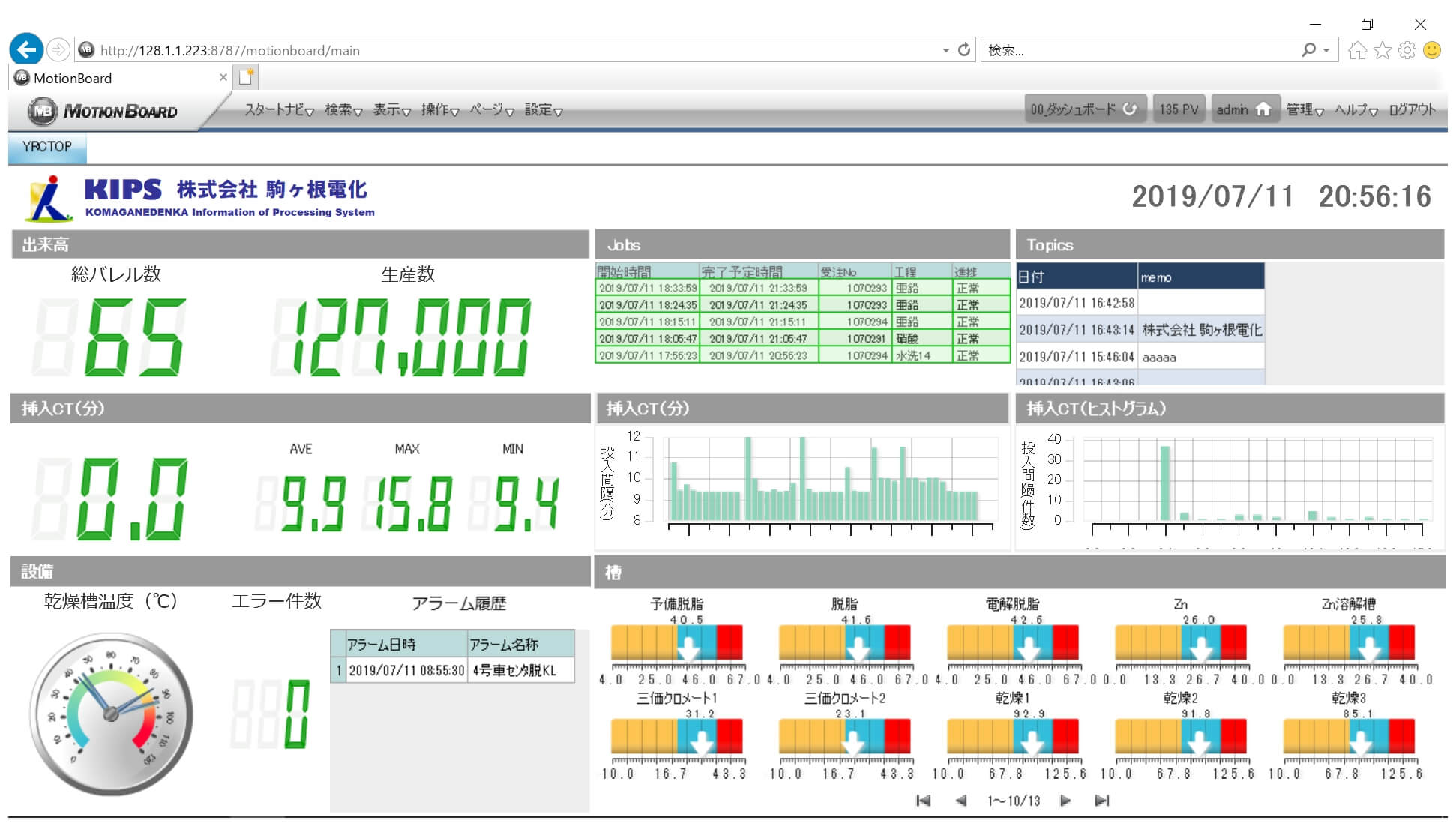Click the ログアウト link
Viewport: 1456px width, 826px height.
click(1412, 110)
